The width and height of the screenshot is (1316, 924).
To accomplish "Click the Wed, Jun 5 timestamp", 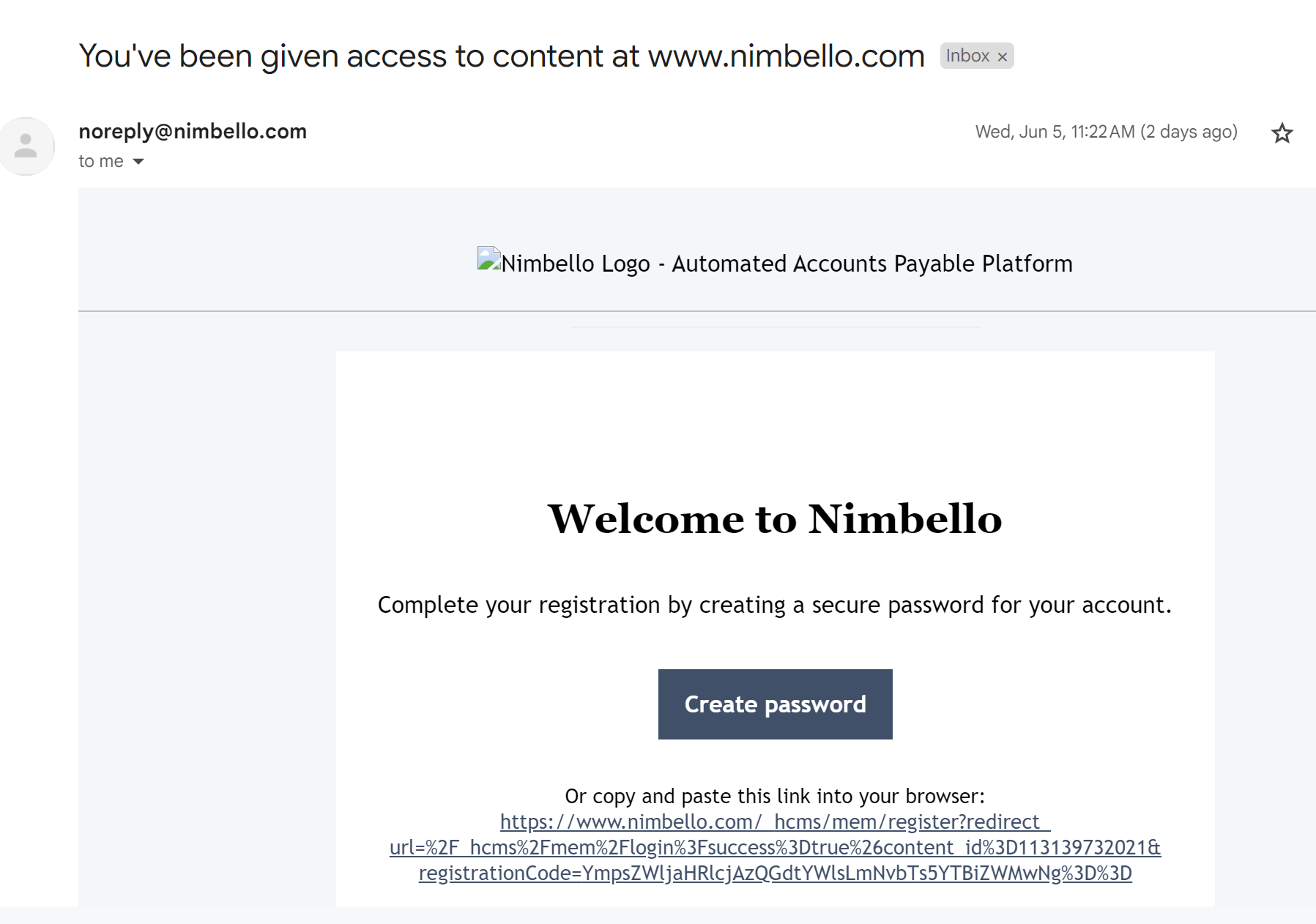I will tap(1055, 132).
